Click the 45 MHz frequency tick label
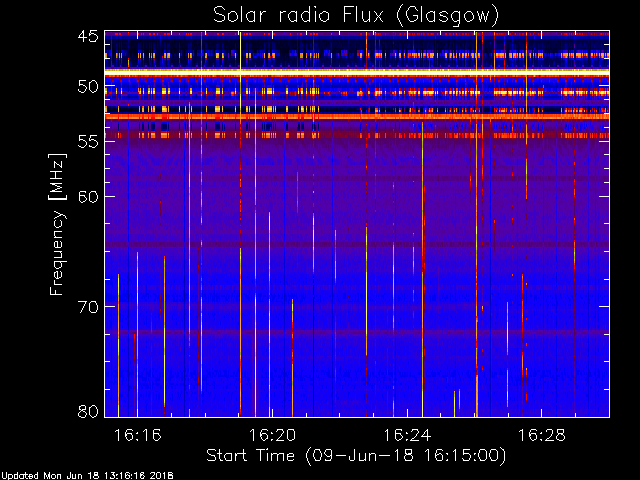 [88, 36]
